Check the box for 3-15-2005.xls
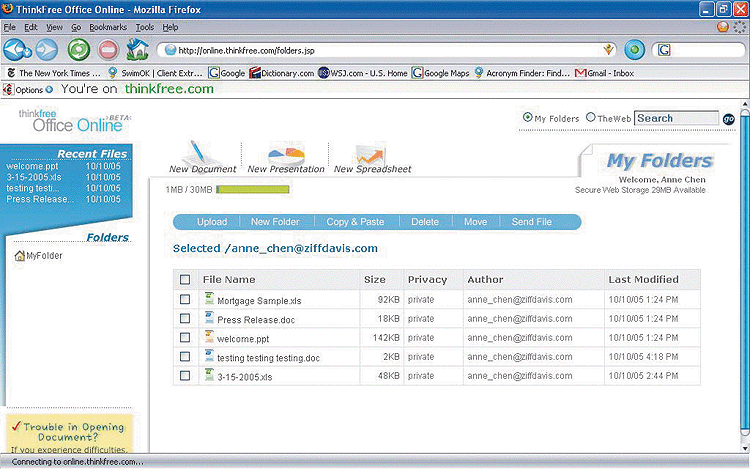The height and width of the screenshot is (469, 750). coord(185,376)
